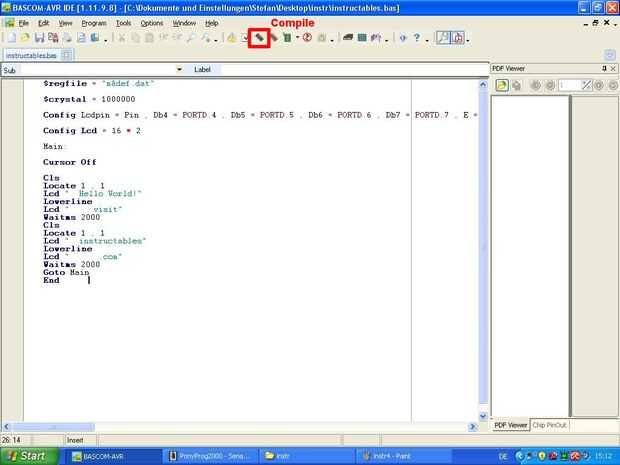Expand the viewer toolbar overflow arrow
The height and width of the screenshot is (465, 620).
point(468,40)
